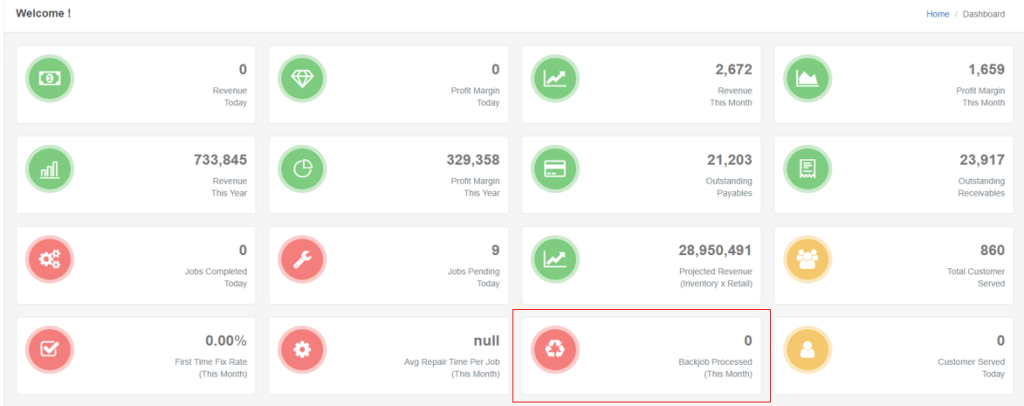Select the gear icon for Avg Repair Time
This screenshot has width=1024, height=406.
[x=302, y=350]
